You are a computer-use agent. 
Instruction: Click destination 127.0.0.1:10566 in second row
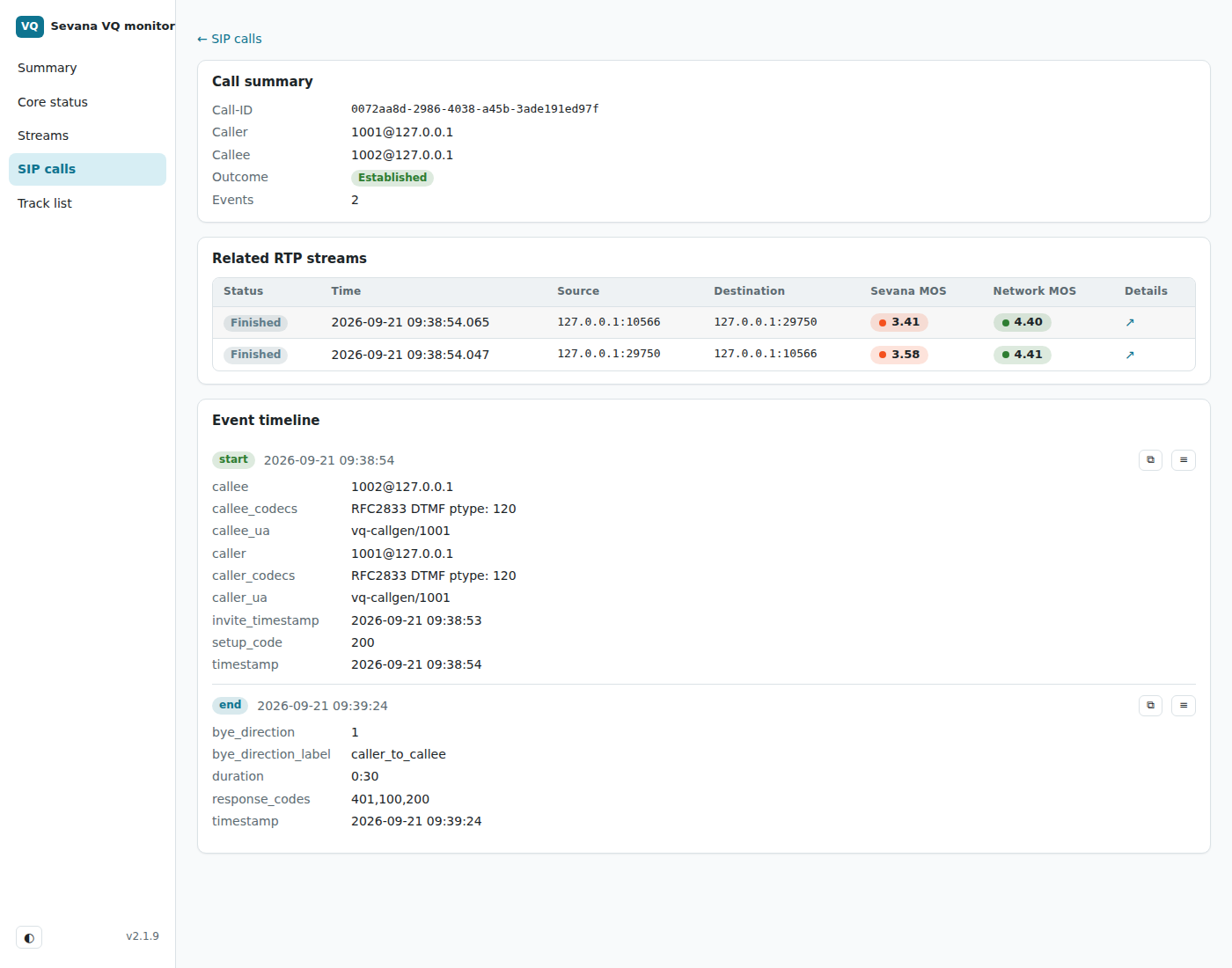(x=765, y=354)
